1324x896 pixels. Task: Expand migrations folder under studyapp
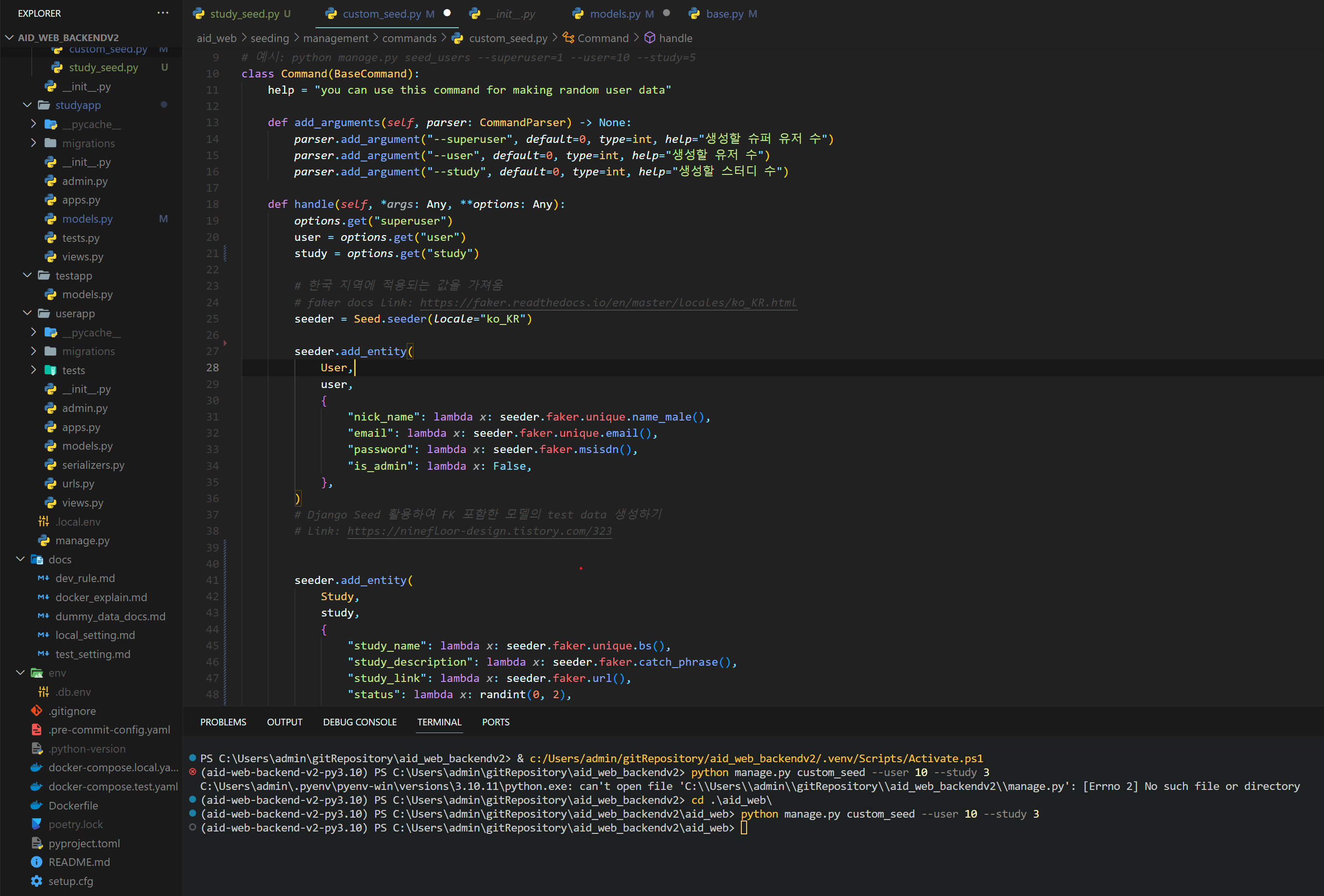pos(33,143)
